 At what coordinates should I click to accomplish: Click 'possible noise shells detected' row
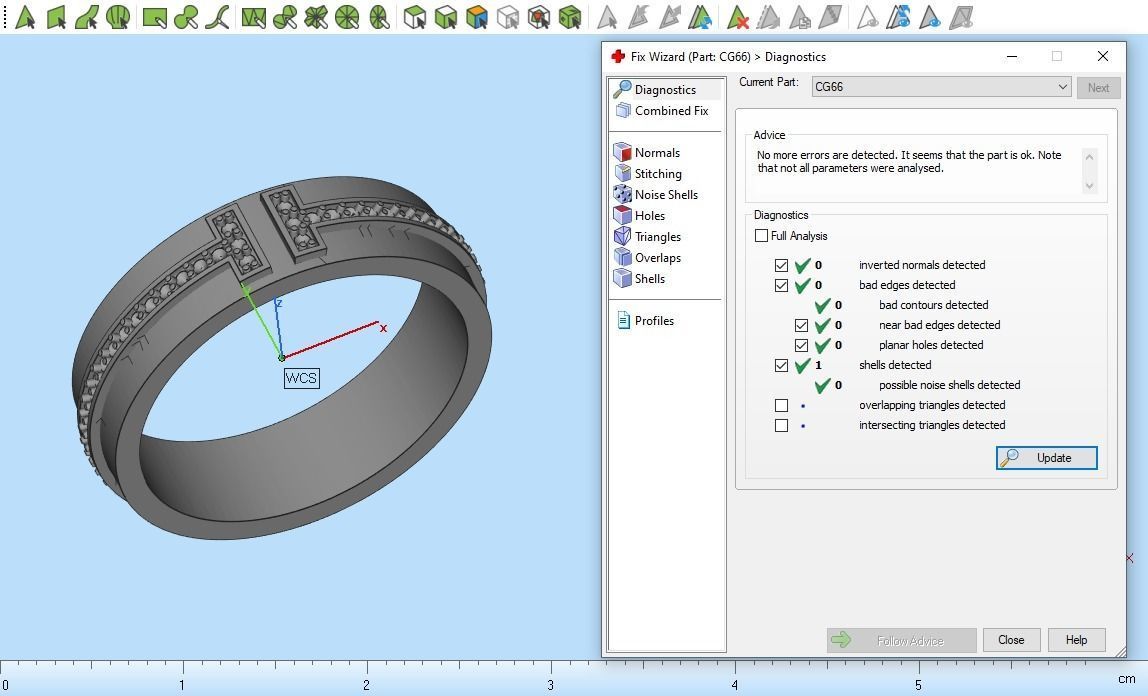[918, 385]
